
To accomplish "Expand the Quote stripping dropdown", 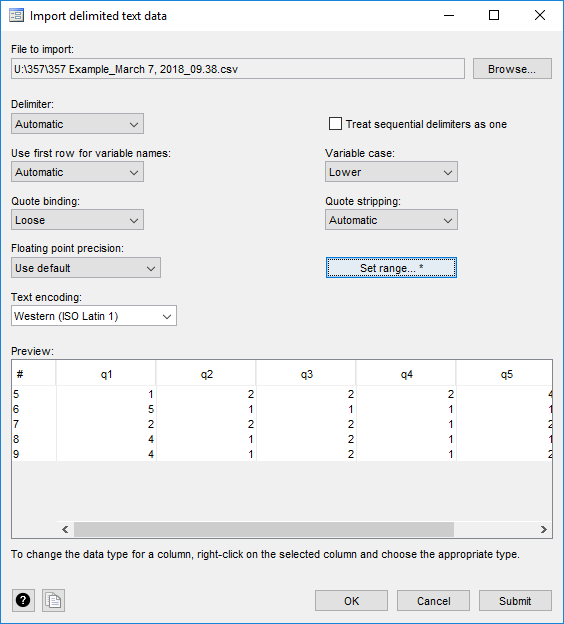I will (x=391, y=220).
